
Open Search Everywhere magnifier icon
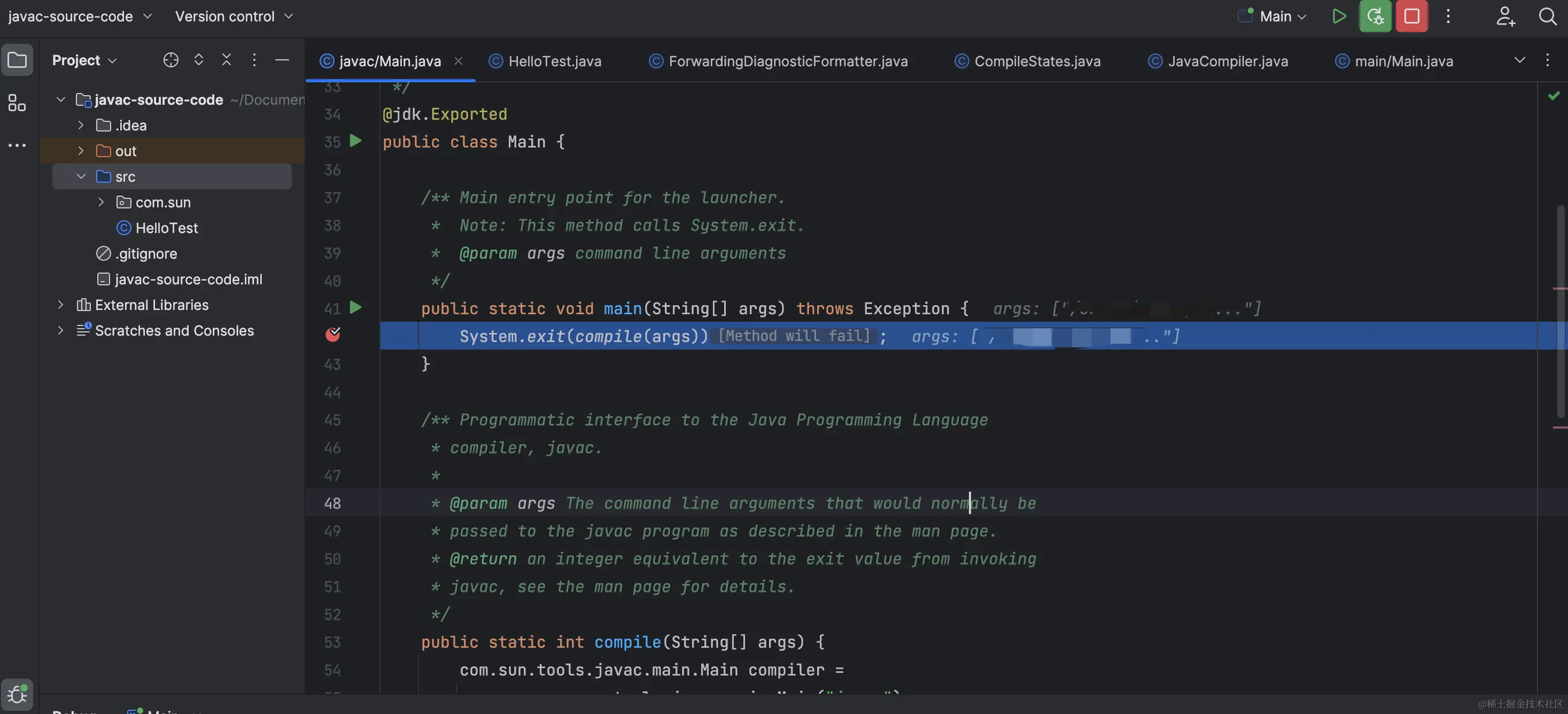coord(1547,17)
